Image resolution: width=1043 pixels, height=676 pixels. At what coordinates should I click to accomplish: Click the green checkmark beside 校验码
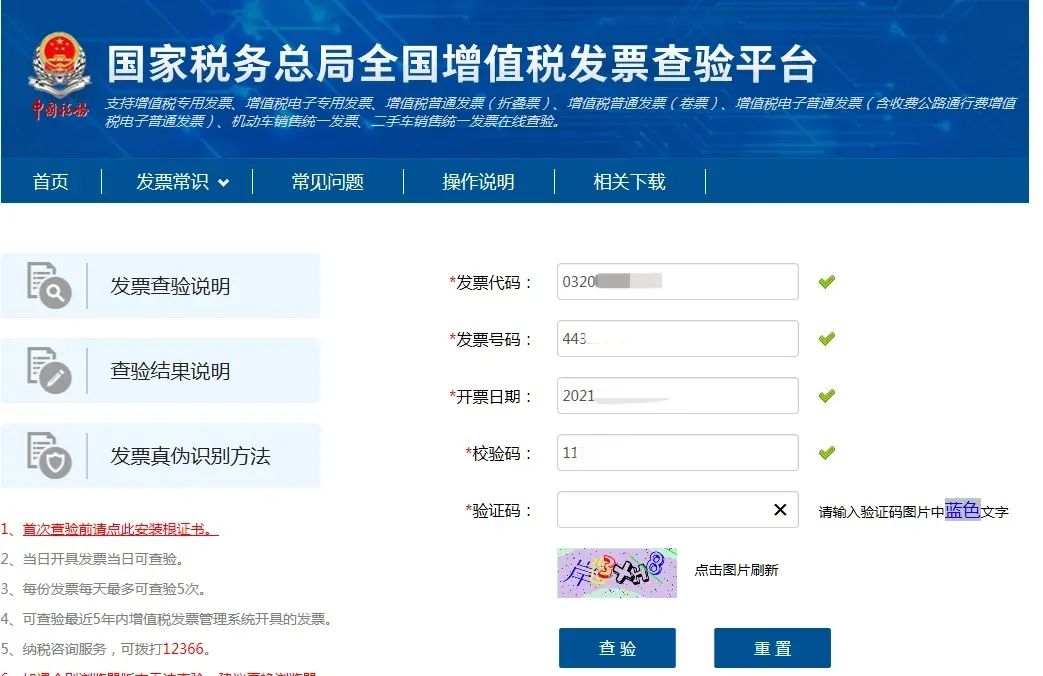click(x=827, y=453)
